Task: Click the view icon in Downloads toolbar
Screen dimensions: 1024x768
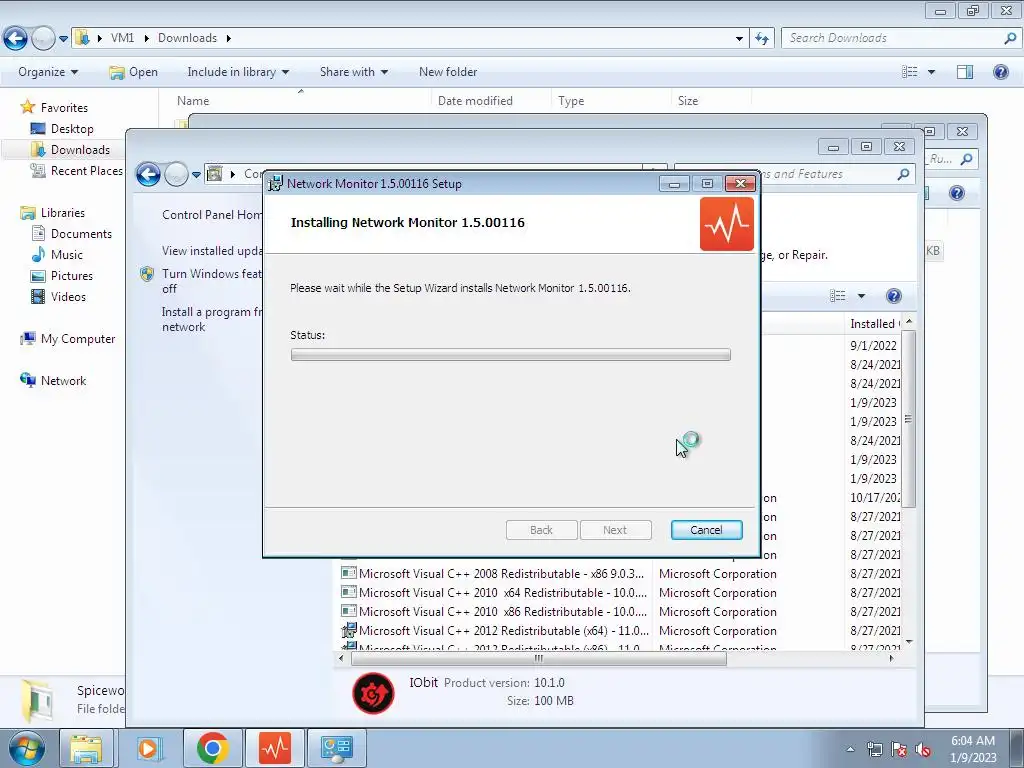Action: click(910, 72)
